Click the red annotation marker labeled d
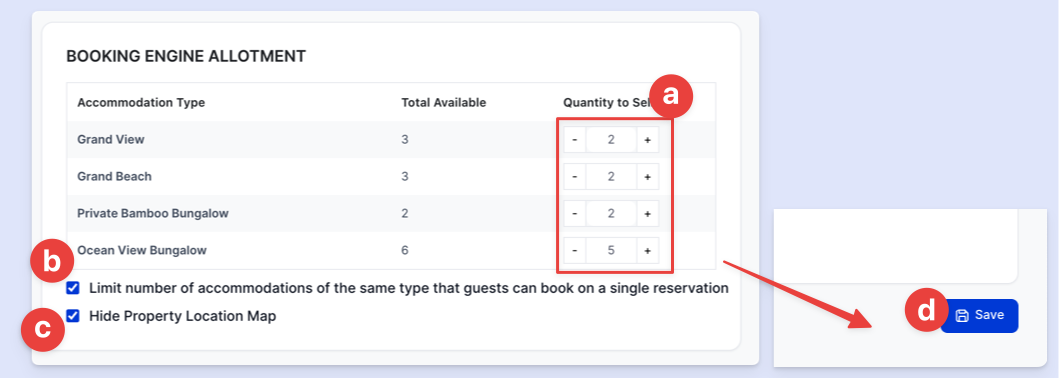This screenshot has height=378, width=1059. pyautogui.click(x=926, y=310)
